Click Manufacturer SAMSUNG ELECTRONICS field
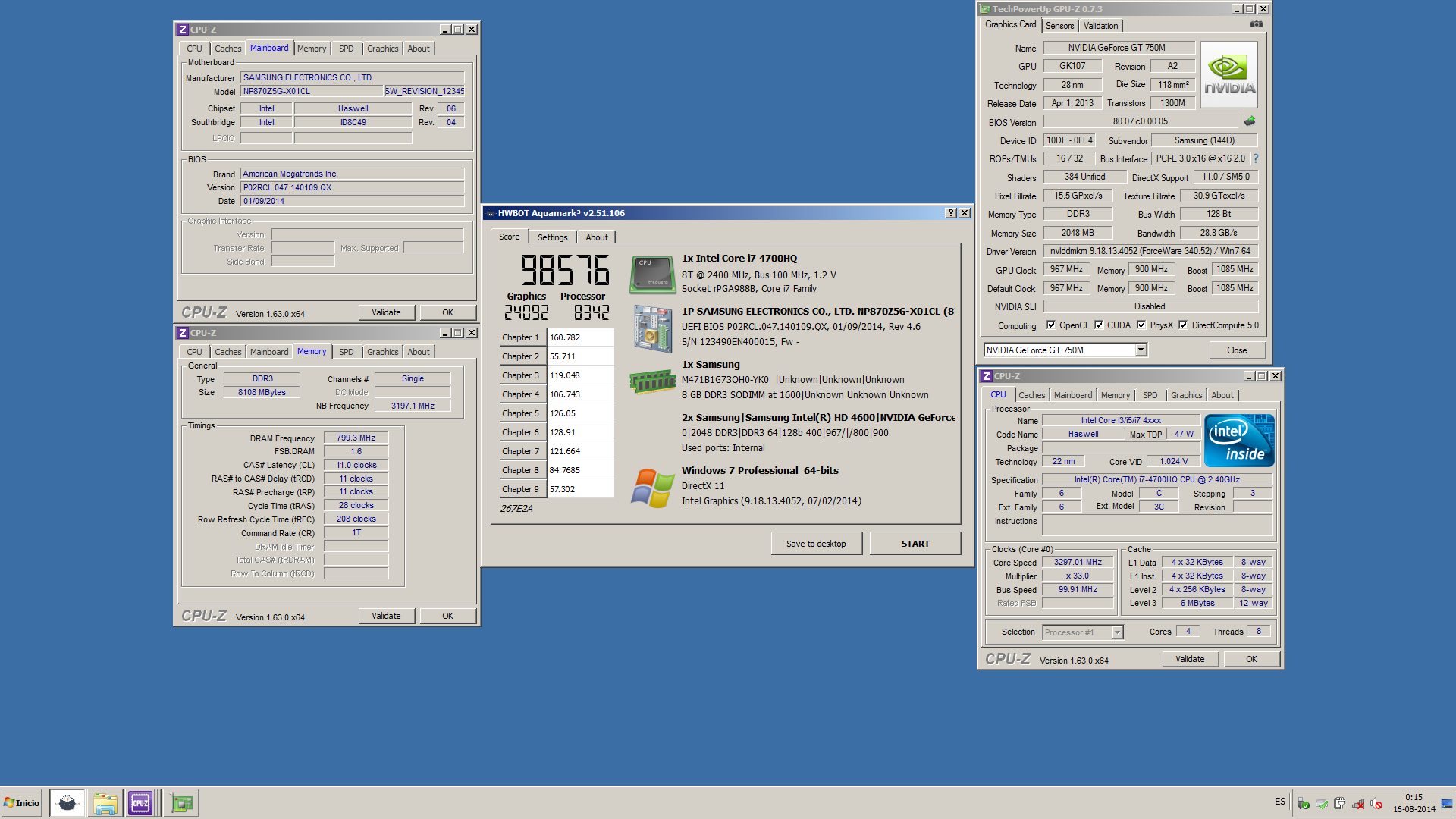This screenshot has width=1456, height=819. click(353, 77)
